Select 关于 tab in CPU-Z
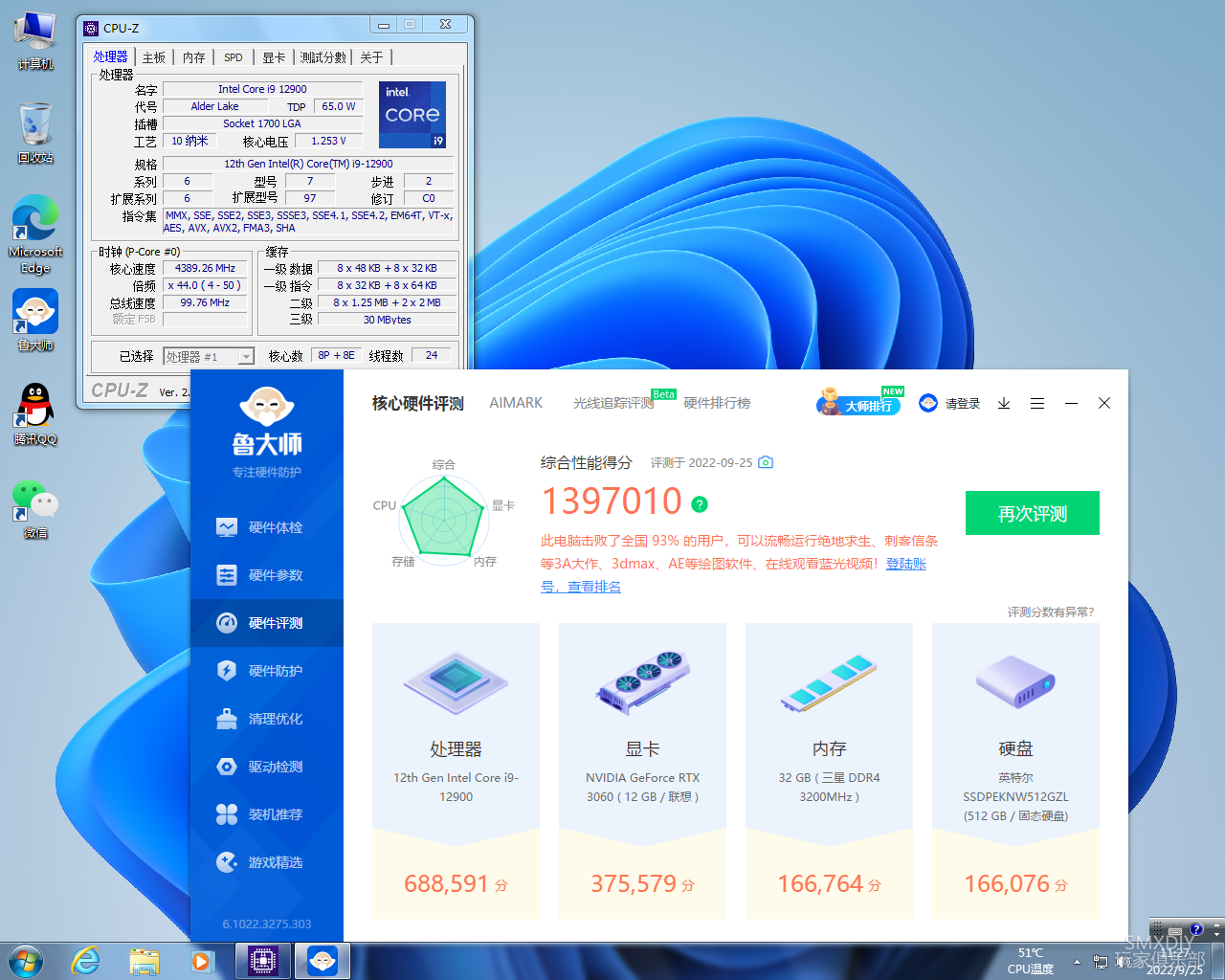This screenshot has width=1225, height=980. 371,57
